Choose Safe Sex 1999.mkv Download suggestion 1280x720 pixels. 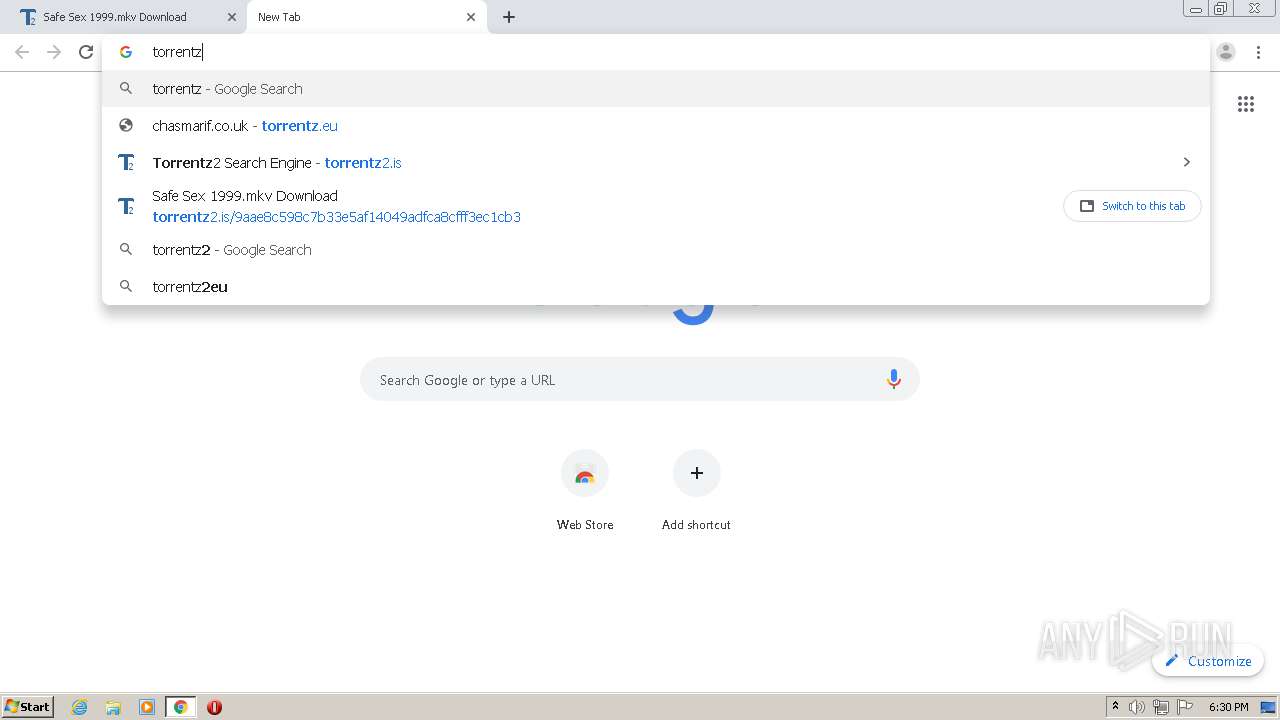(x=656, y=206)
